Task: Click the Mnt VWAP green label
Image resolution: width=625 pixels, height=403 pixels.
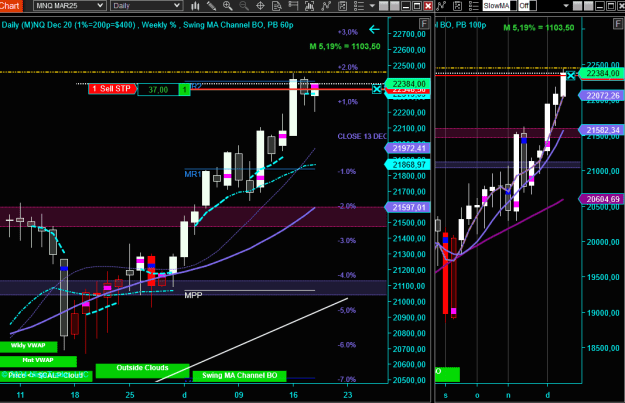Action: (x=38, y=360)
